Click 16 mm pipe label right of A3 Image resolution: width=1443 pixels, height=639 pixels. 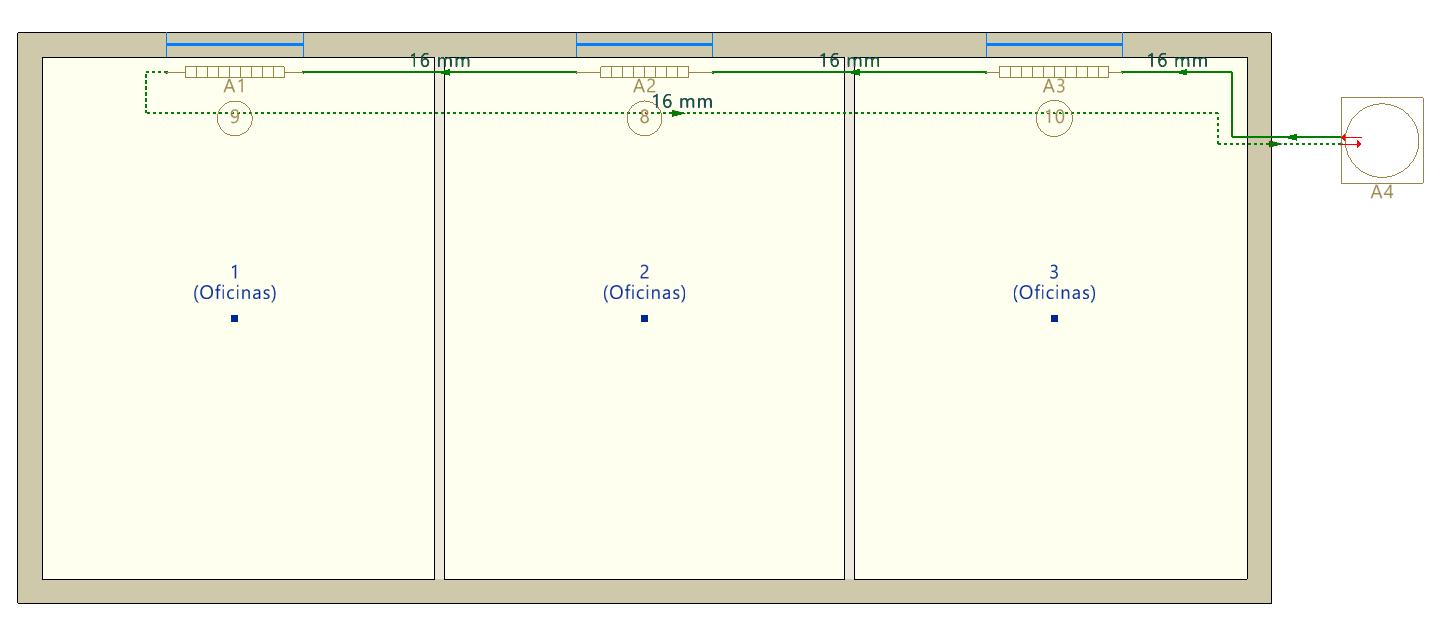pos(1177,61)
